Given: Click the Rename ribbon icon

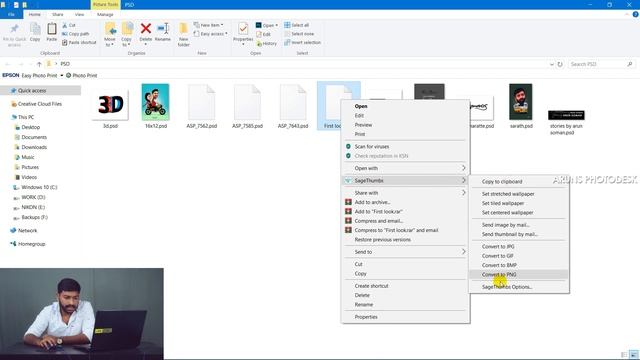Looking at the screenshot, I should 163,29.
